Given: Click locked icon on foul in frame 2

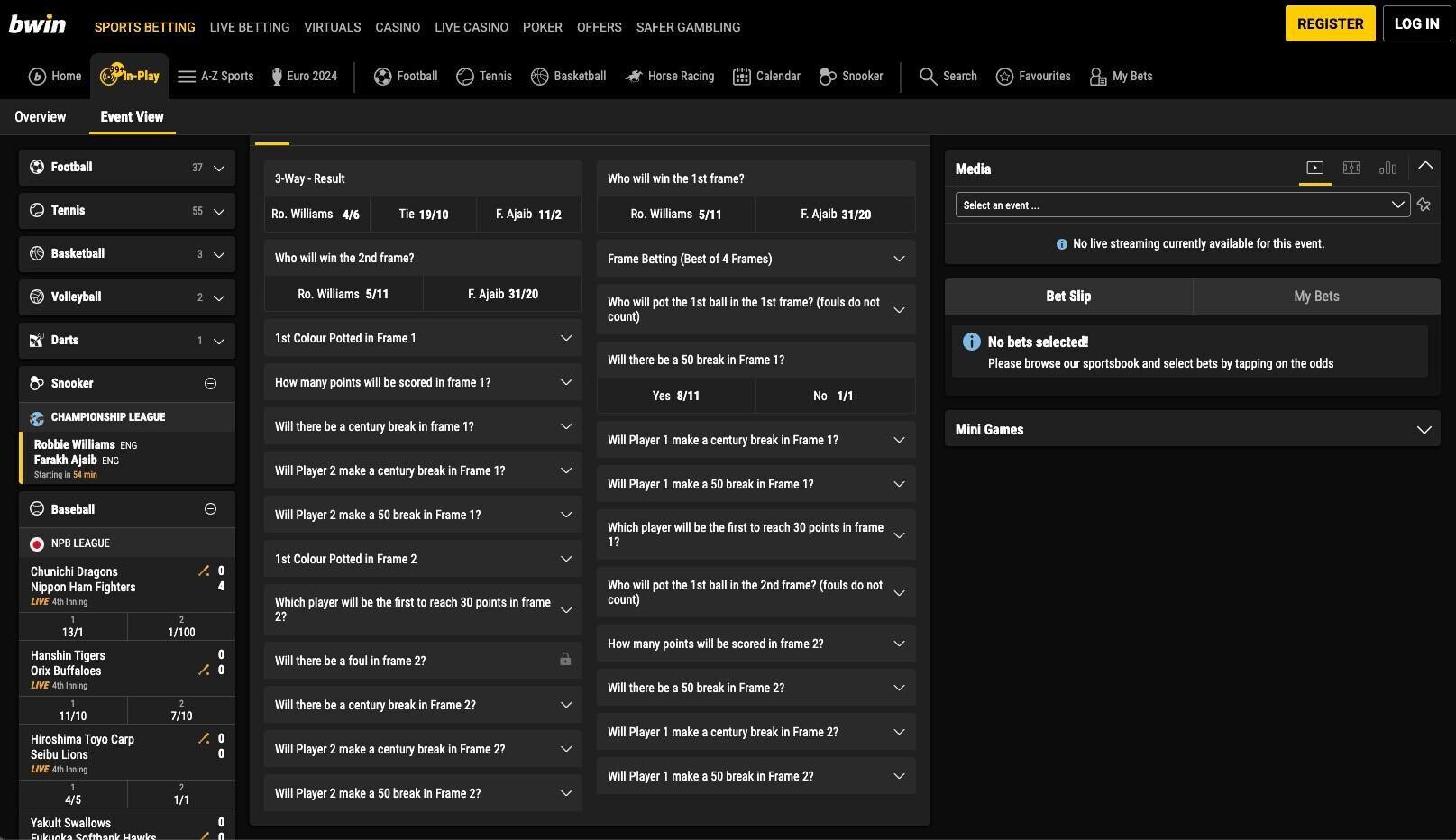Looking at the screenshot, I should [565, 660].
